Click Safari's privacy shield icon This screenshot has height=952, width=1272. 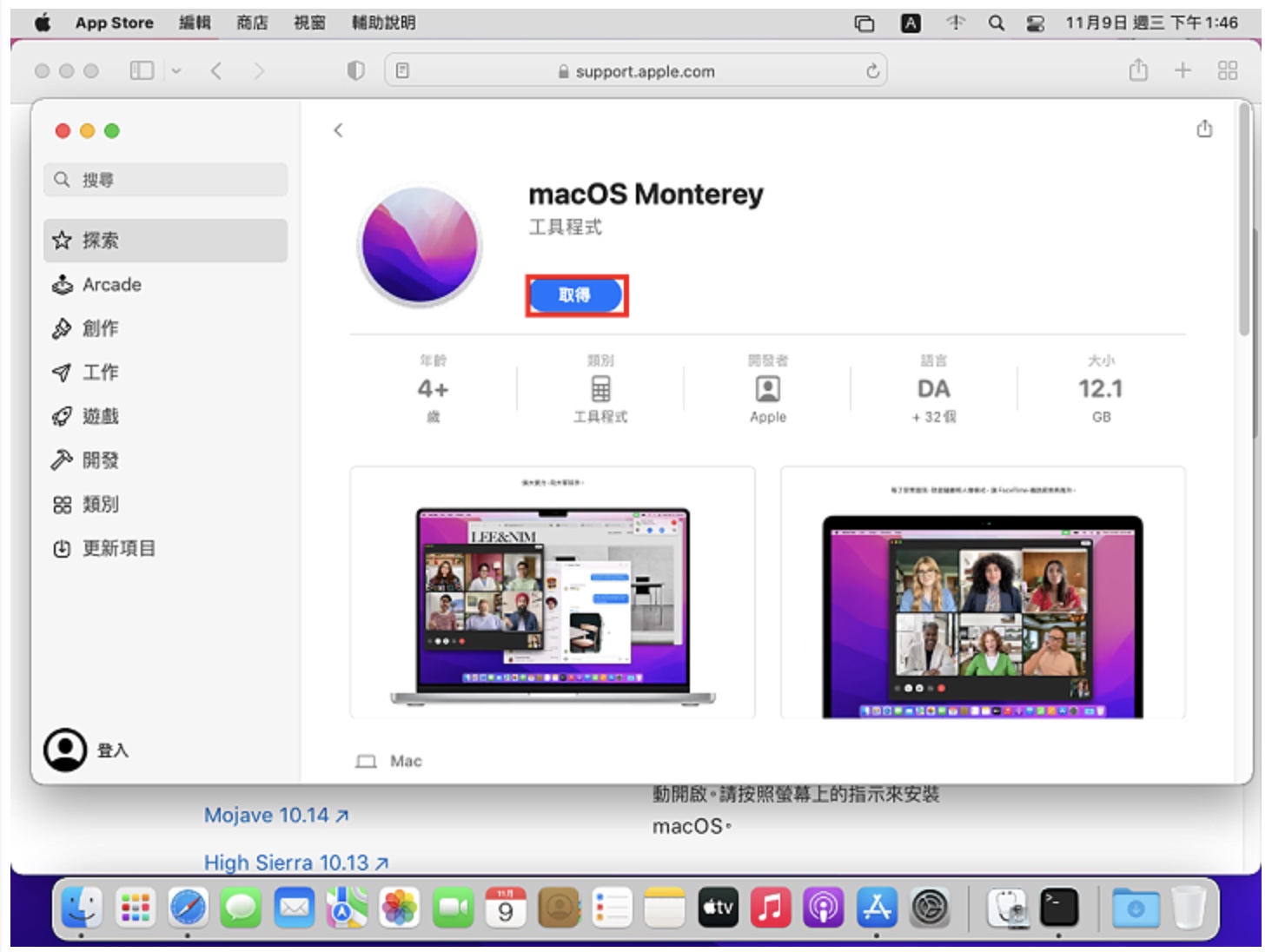coord(355,71)
